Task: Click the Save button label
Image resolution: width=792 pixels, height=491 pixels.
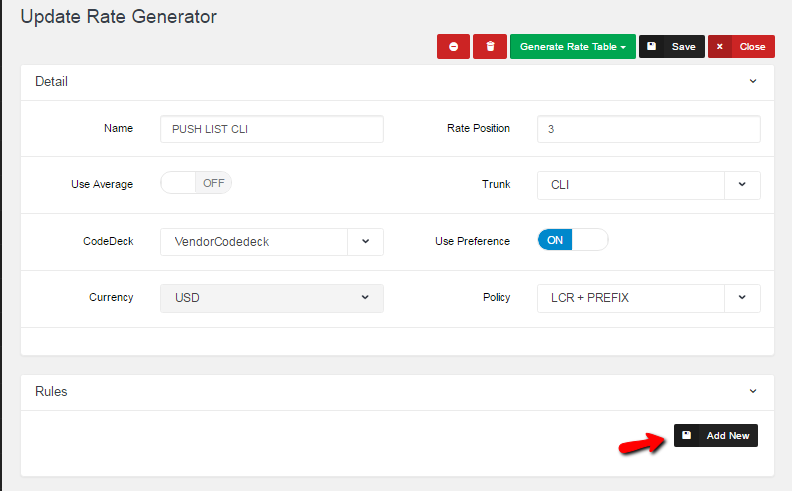Action: (683, 47)
